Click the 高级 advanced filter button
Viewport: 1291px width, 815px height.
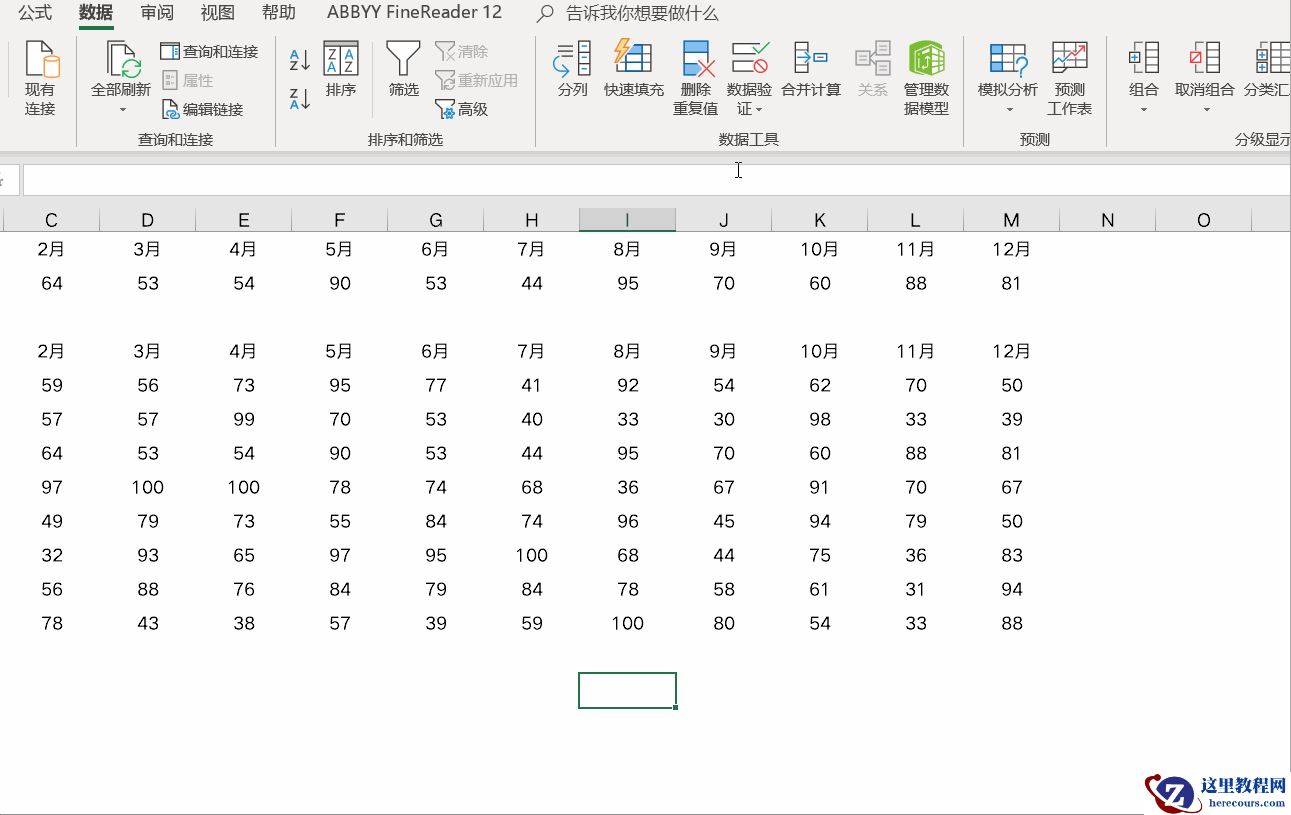coord(462,109)
